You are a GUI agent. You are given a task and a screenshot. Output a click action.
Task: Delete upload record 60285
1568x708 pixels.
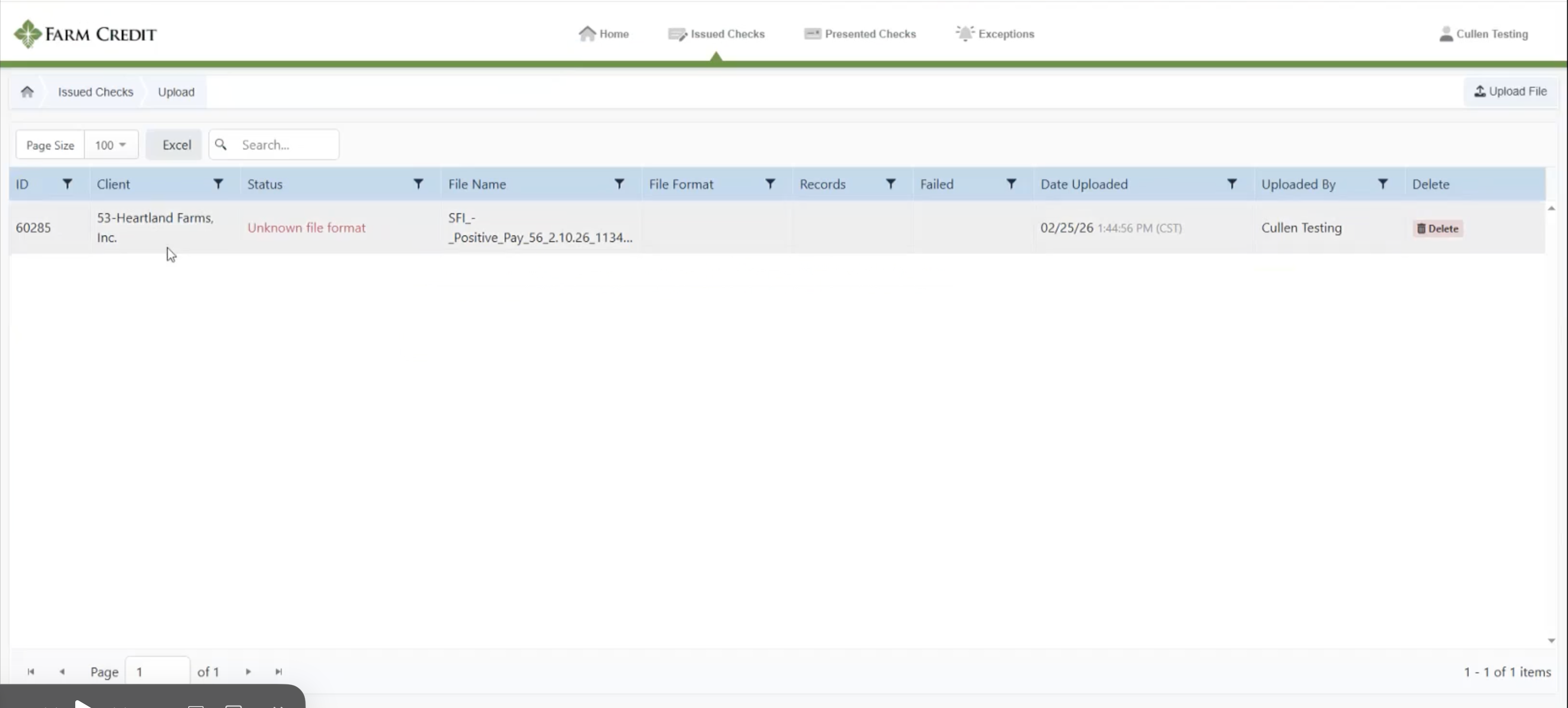click(x=1437, y=229)
